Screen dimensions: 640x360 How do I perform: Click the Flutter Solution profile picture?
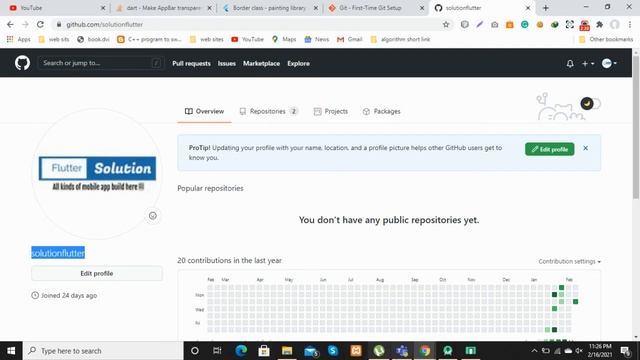tap(97, 173)
